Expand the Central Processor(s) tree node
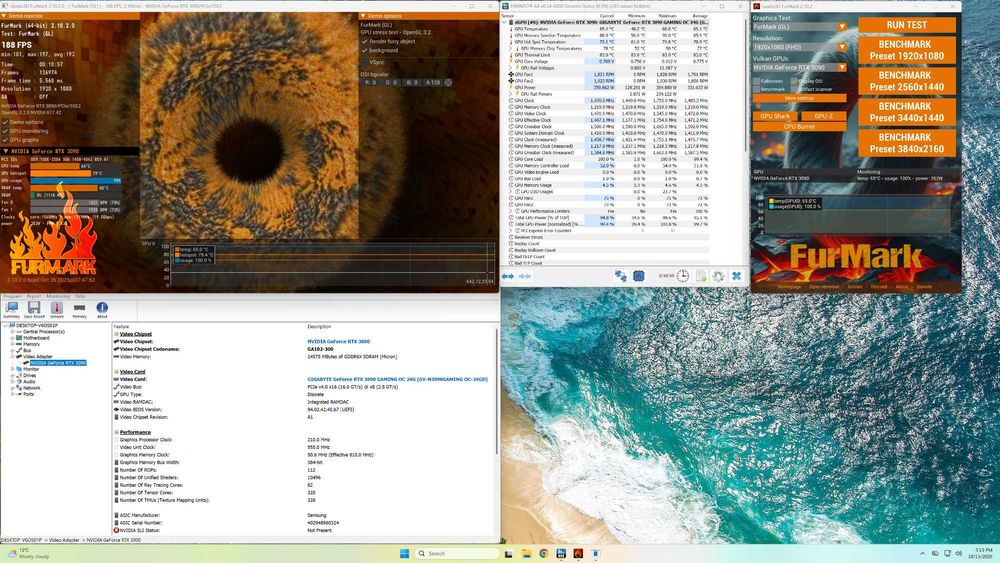The image size is (1000, 563). click(11, 332)
